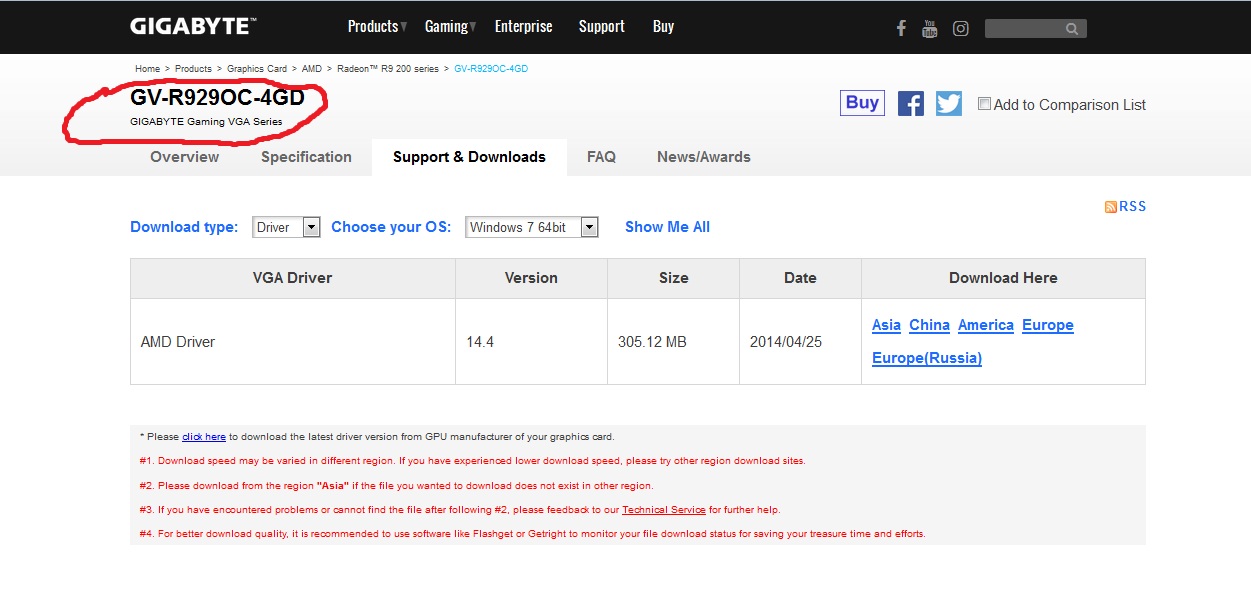Open Gigabyte's Facebook page in header
This screenshot has width=1251, height=609.
pyautogui.click(x=901, y=28)
